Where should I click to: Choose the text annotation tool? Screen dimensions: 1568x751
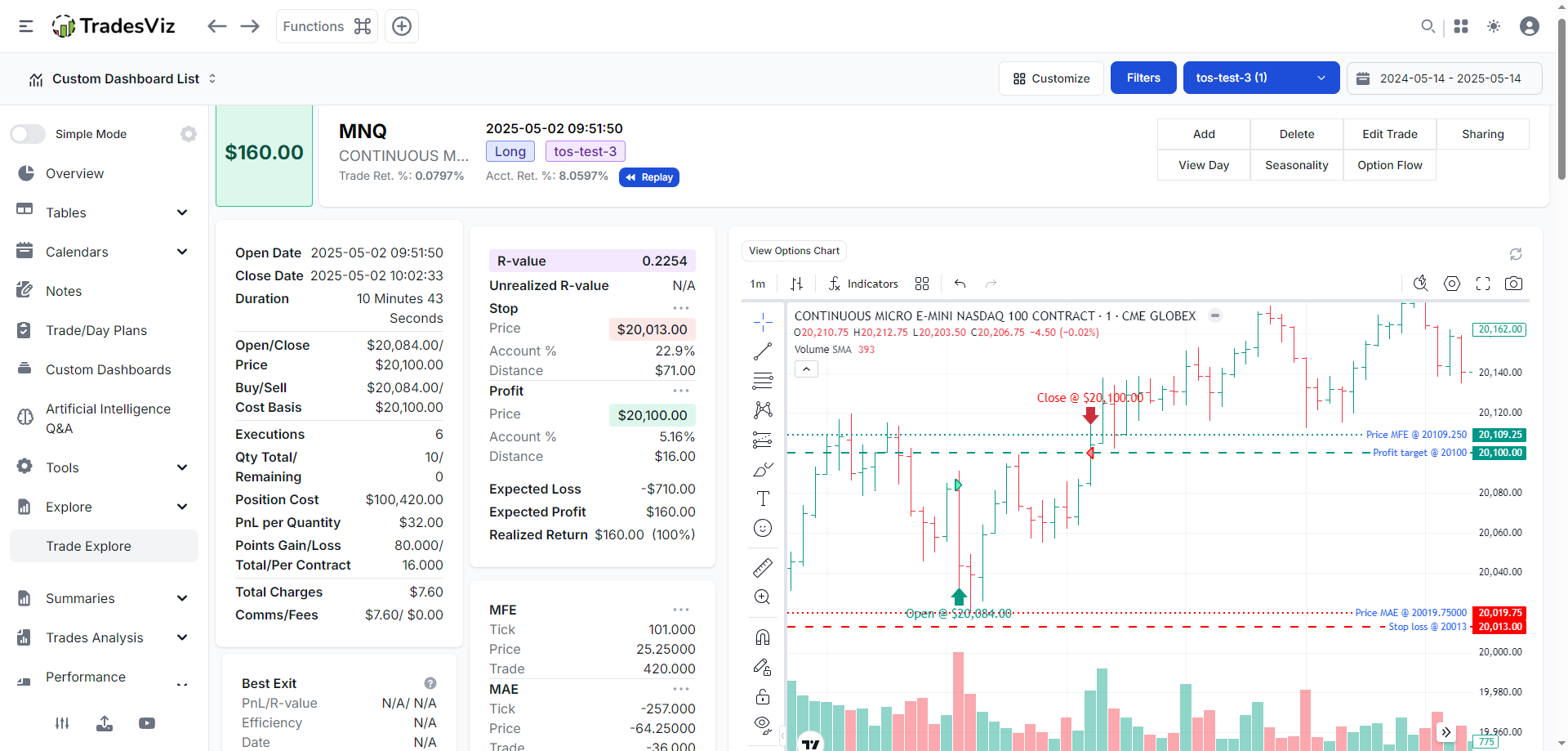[x=763, y=498]
